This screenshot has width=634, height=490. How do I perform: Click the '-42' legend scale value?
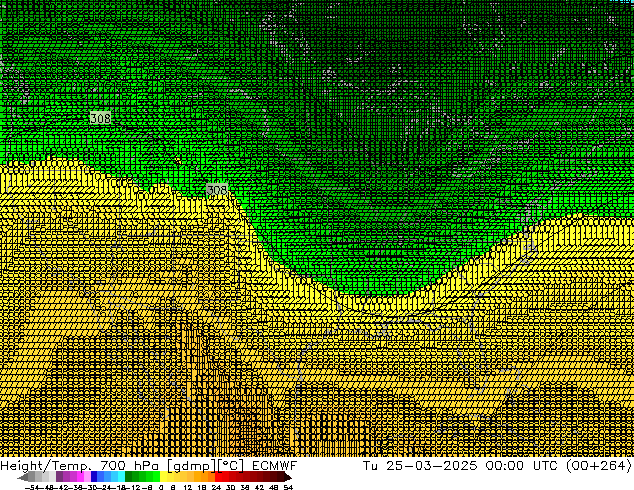click(62, 487)
